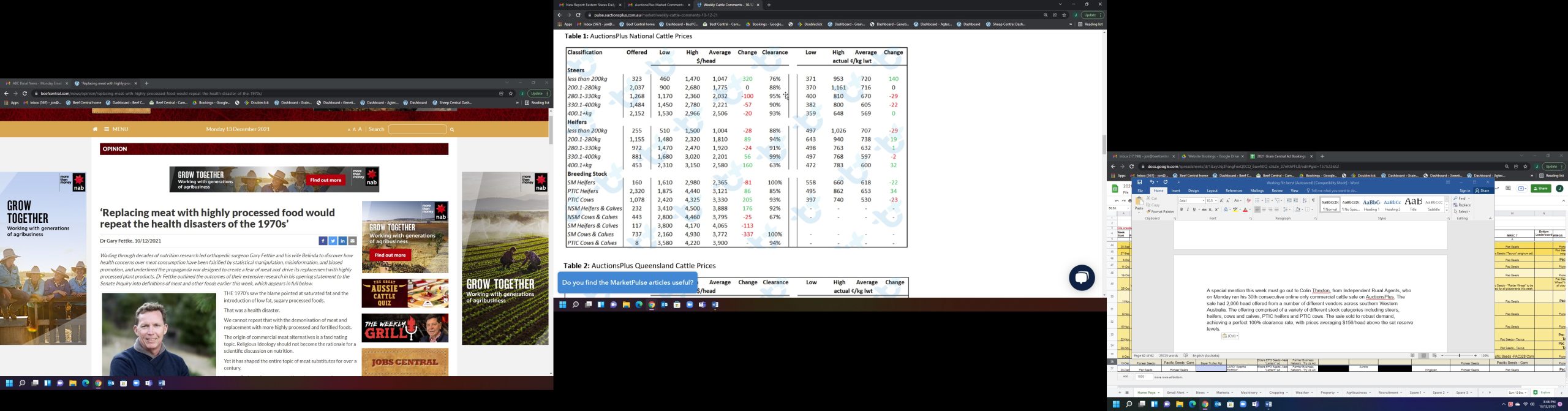Email the Beef Central article via envelope icon
1568x411 pixels.
tap(352, 241)
